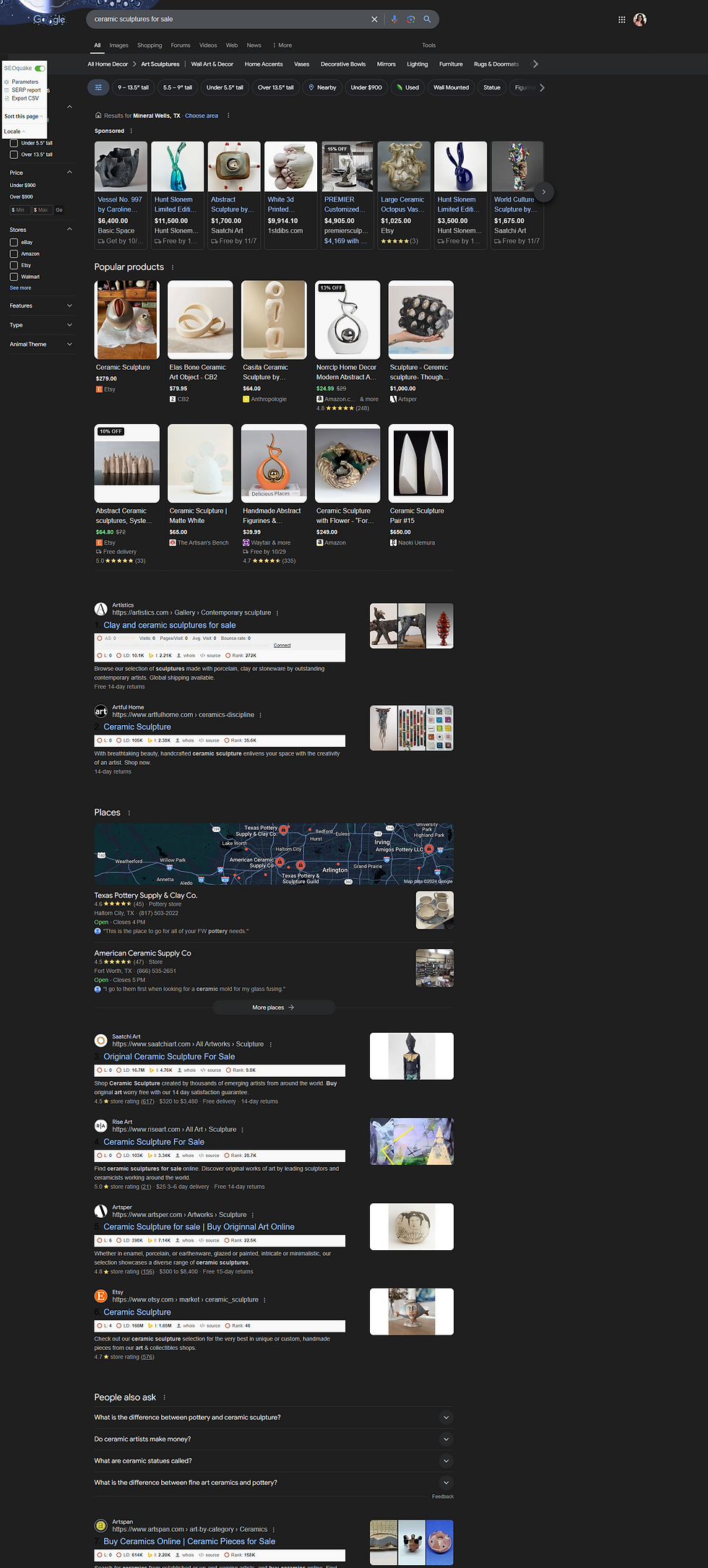The height and width of the screenshot is (1568, 708).
Task: Switch to the Videos search tab
Action: [208, 46]
